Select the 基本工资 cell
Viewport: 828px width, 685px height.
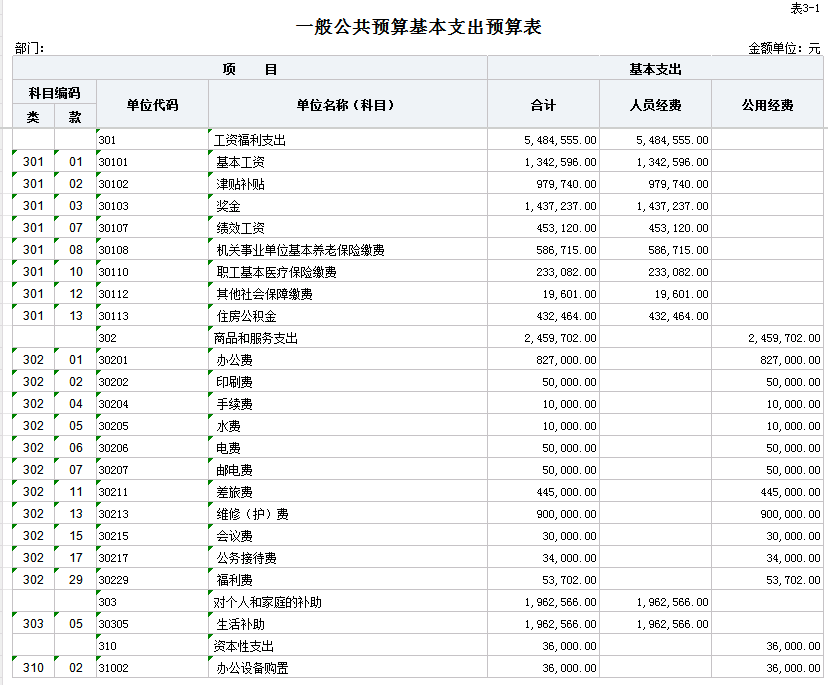click(x=347, y=162)
